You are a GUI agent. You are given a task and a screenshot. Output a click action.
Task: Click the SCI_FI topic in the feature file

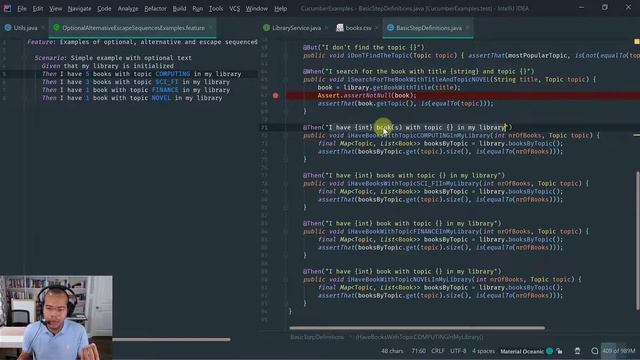coord(167,82)
